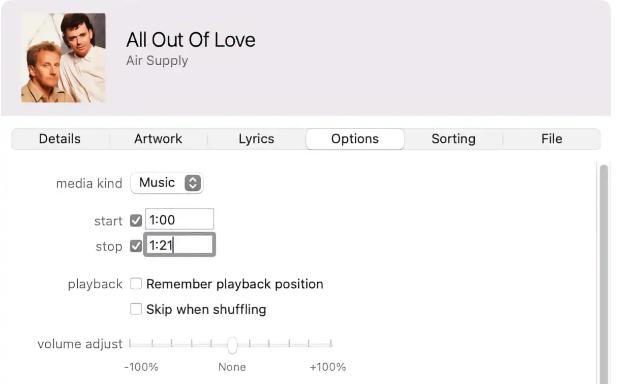Click the song title All Out Of Love
This screenshot has height=392, width=619.
[191, 40]
